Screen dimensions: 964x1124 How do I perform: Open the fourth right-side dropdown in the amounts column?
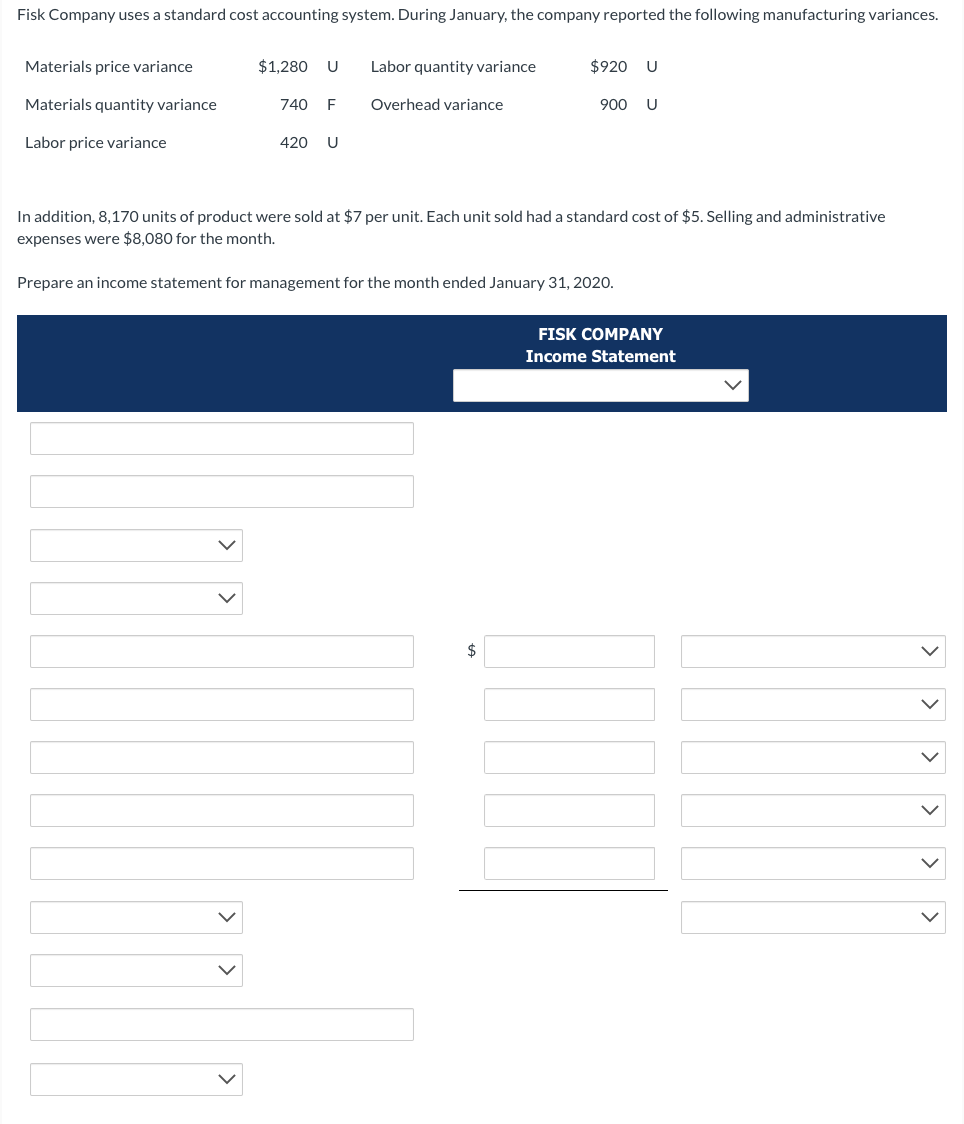click(x=813, y=810)
